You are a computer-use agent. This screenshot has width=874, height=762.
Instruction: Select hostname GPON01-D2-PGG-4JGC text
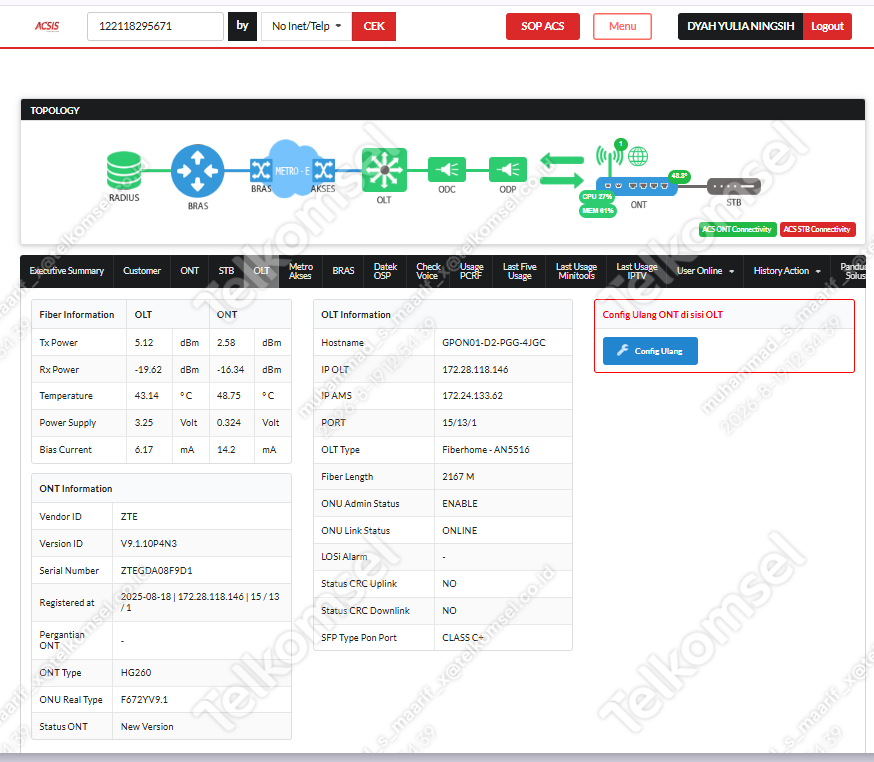(x=493, y=342)
